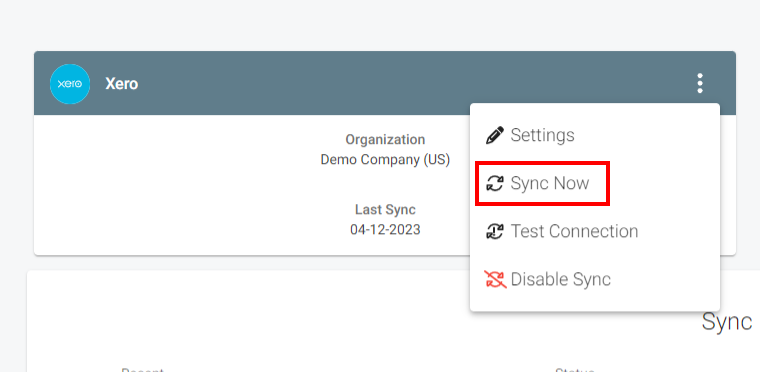Click the red crossed-out sync icon
Viewport: 760px width, 372px height.
point(495,279)
